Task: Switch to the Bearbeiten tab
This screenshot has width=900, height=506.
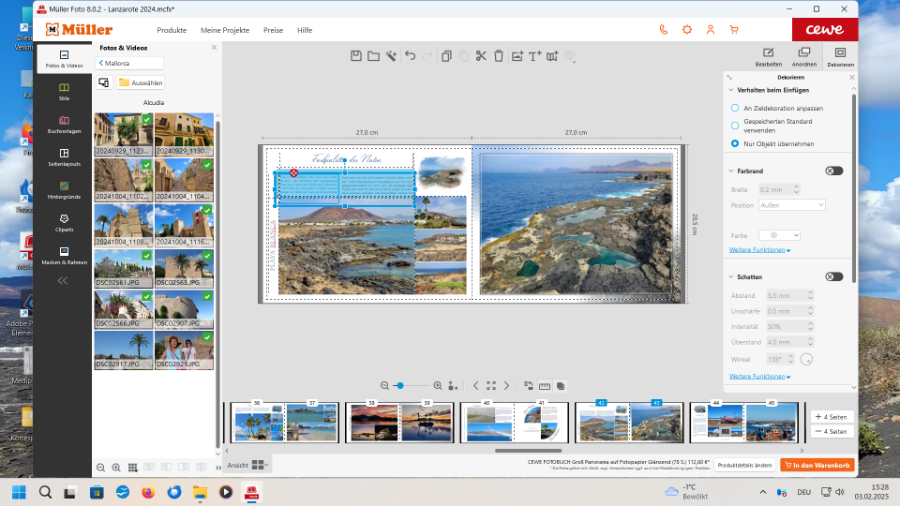Action: tap(768, 56)
